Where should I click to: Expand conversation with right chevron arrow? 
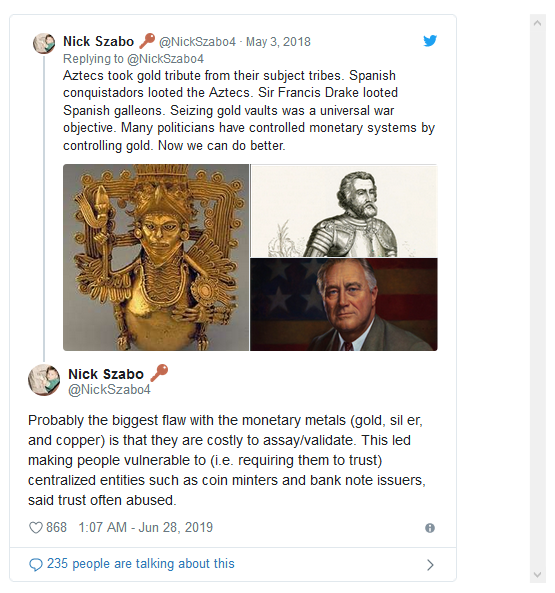coord(430,565)
